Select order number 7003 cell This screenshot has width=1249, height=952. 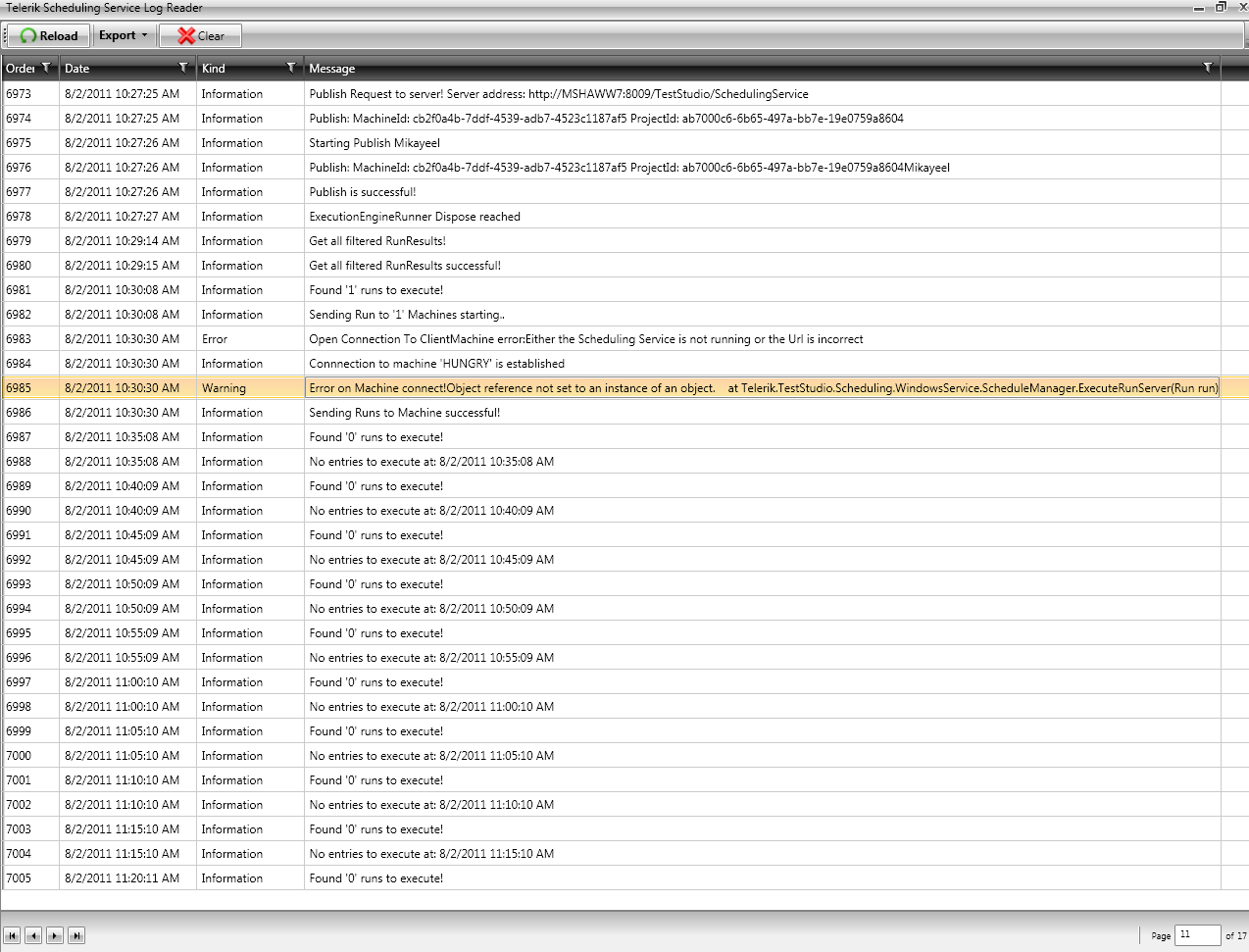click(30, 829)
